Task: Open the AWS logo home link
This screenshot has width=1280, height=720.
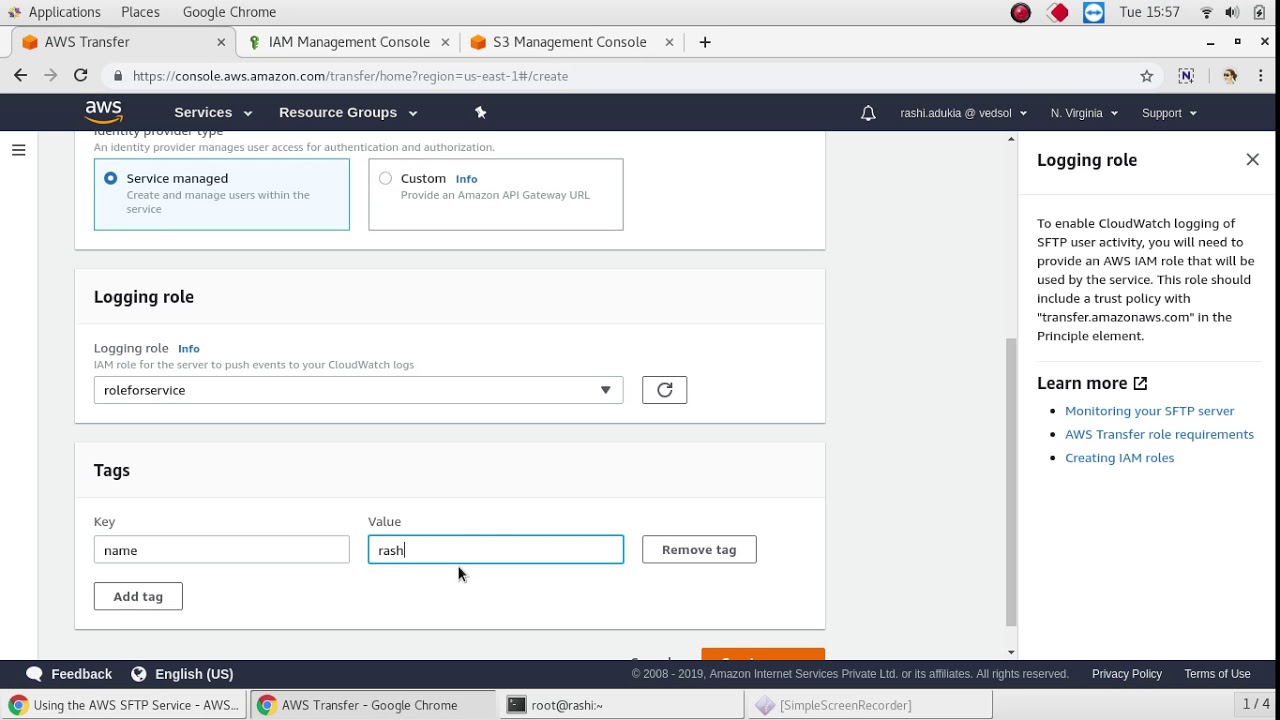Action: 103,112
